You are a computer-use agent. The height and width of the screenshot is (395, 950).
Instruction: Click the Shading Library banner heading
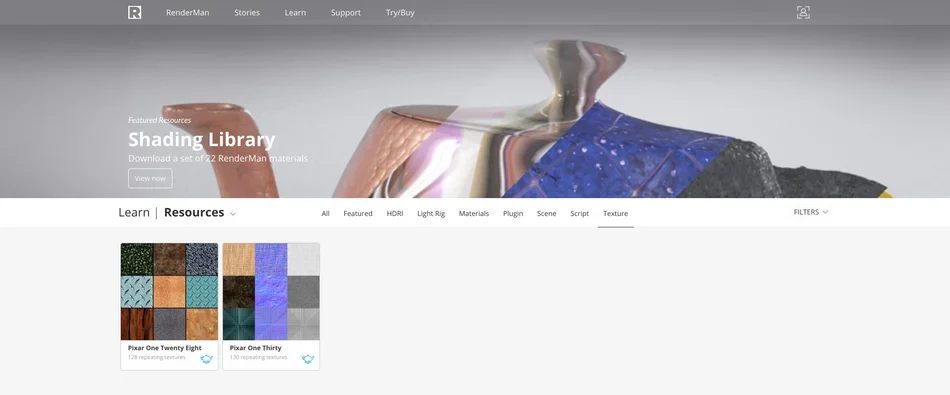202,140
